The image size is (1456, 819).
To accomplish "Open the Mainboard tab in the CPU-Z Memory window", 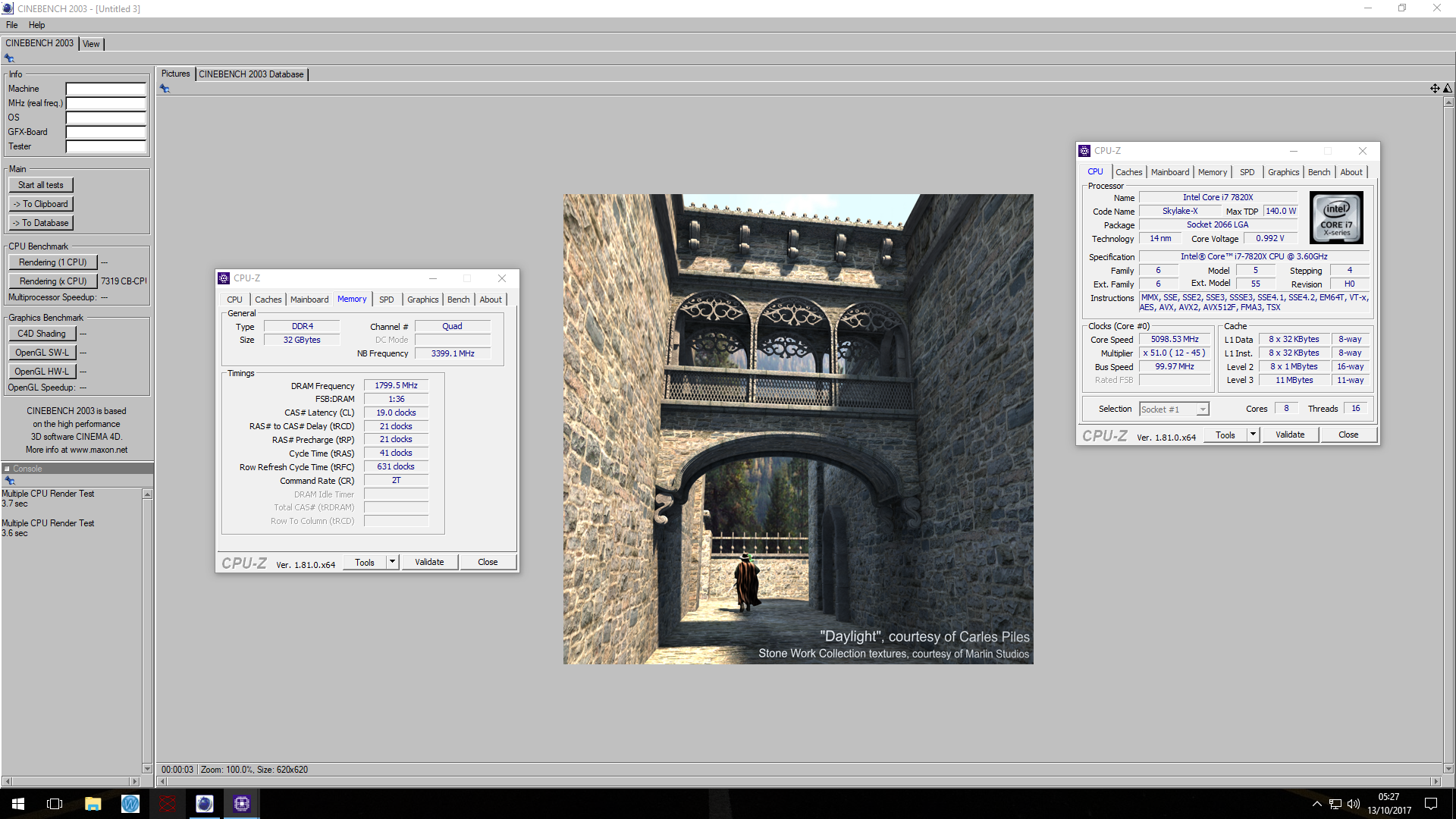I will 309,300.
